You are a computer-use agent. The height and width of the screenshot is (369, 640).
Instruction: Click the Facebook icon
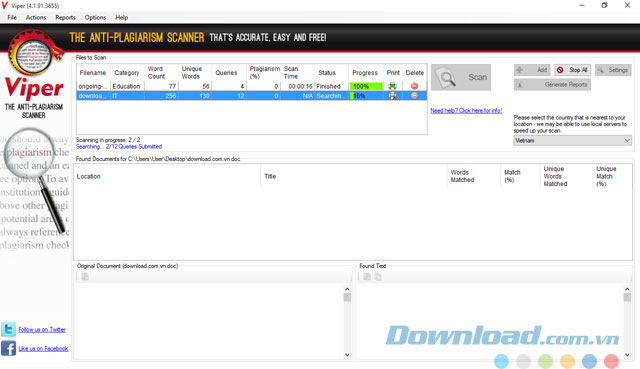[8, 348]
